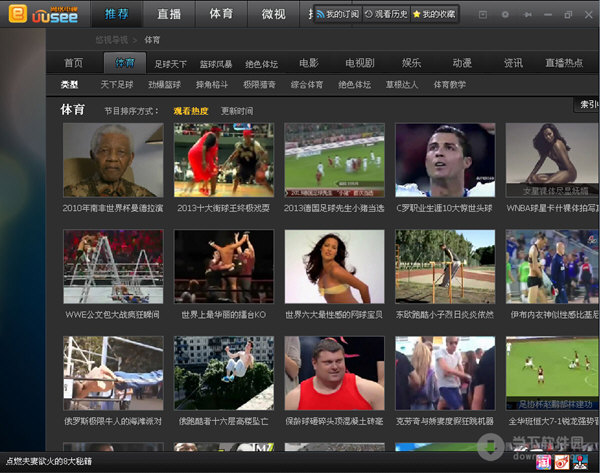Filter by 天下足球 subcategory
Image resolution: width=600 pixels, height=473 pixels.
tap(117, 85)
